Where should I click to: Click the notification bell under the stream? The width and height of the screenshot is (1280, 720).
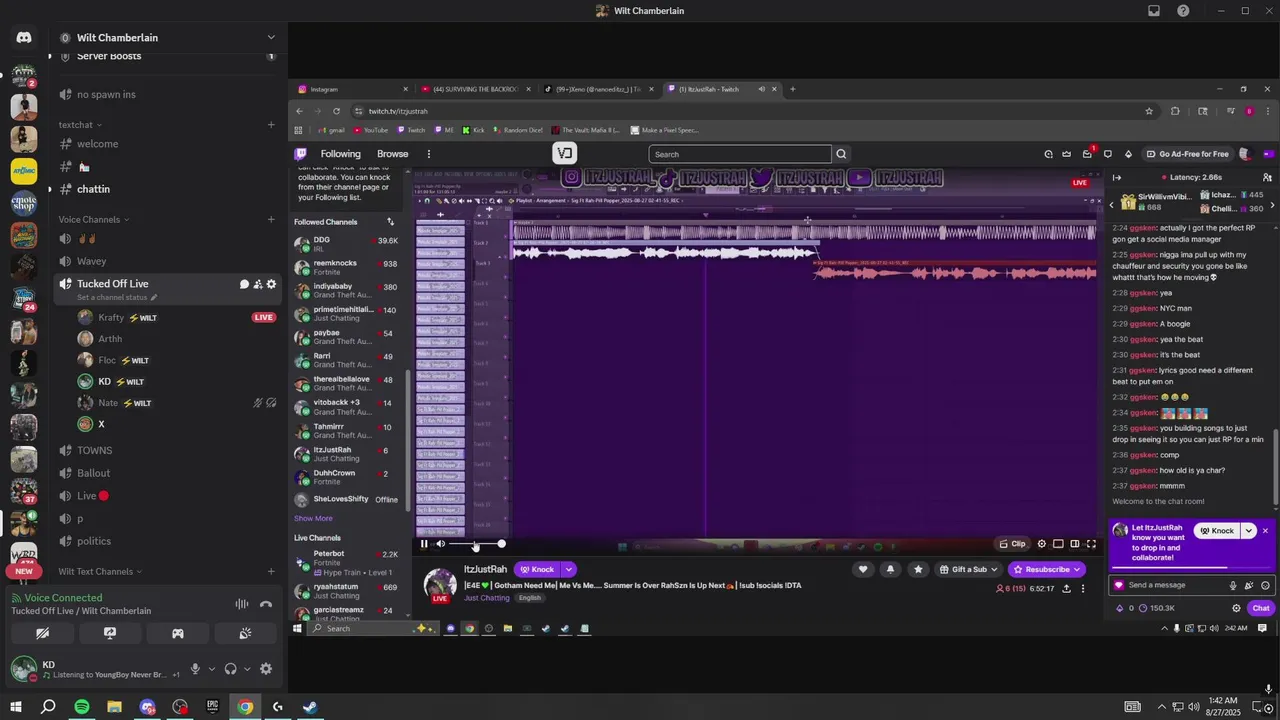coord(890,569)
